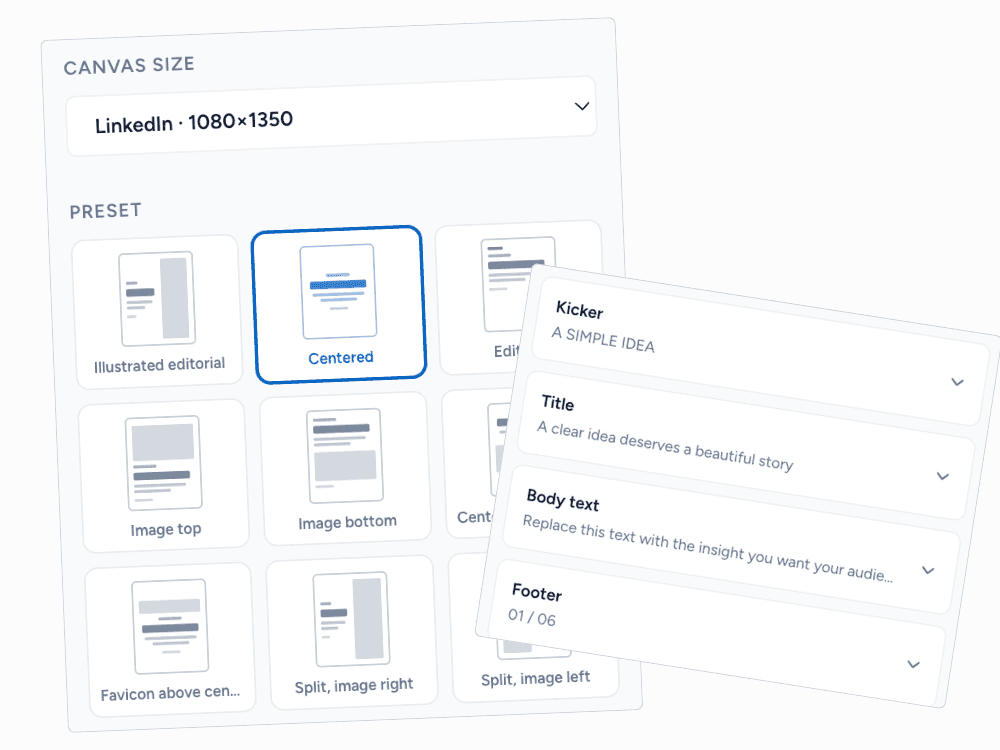The height and width of the screenshot is (750, 1000).
Task: Click the Kicker label
Action: tap(580, 310)
